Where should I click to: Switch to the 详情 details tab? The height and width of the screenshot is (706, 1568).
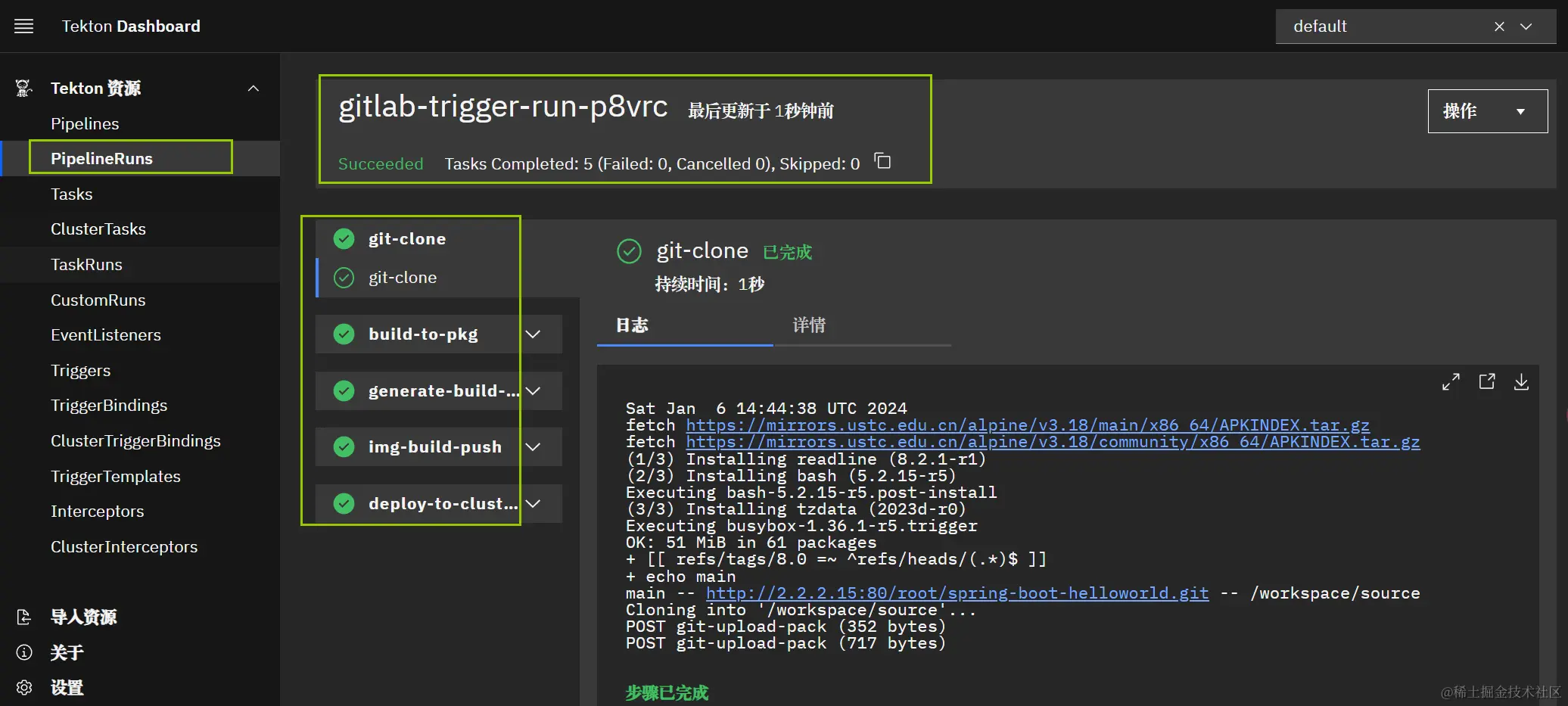862,325
